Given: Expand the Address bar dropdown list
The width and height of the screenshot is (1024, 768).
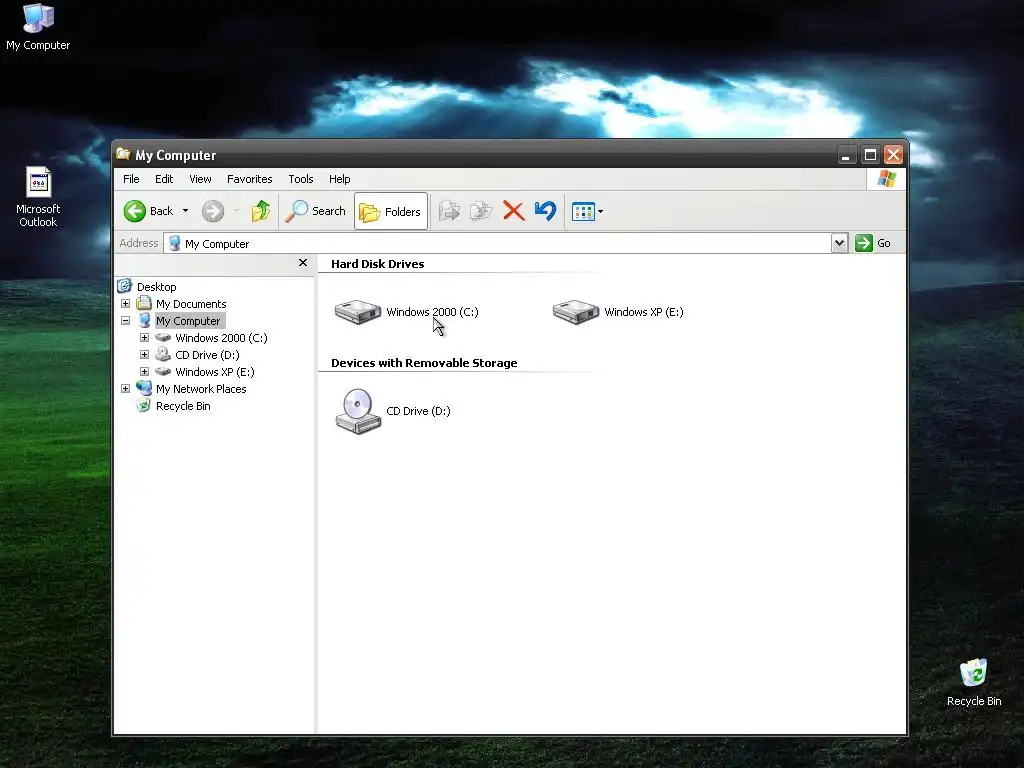Looking at the screenshot, I should pyautogui.click(x=839, y=244).
